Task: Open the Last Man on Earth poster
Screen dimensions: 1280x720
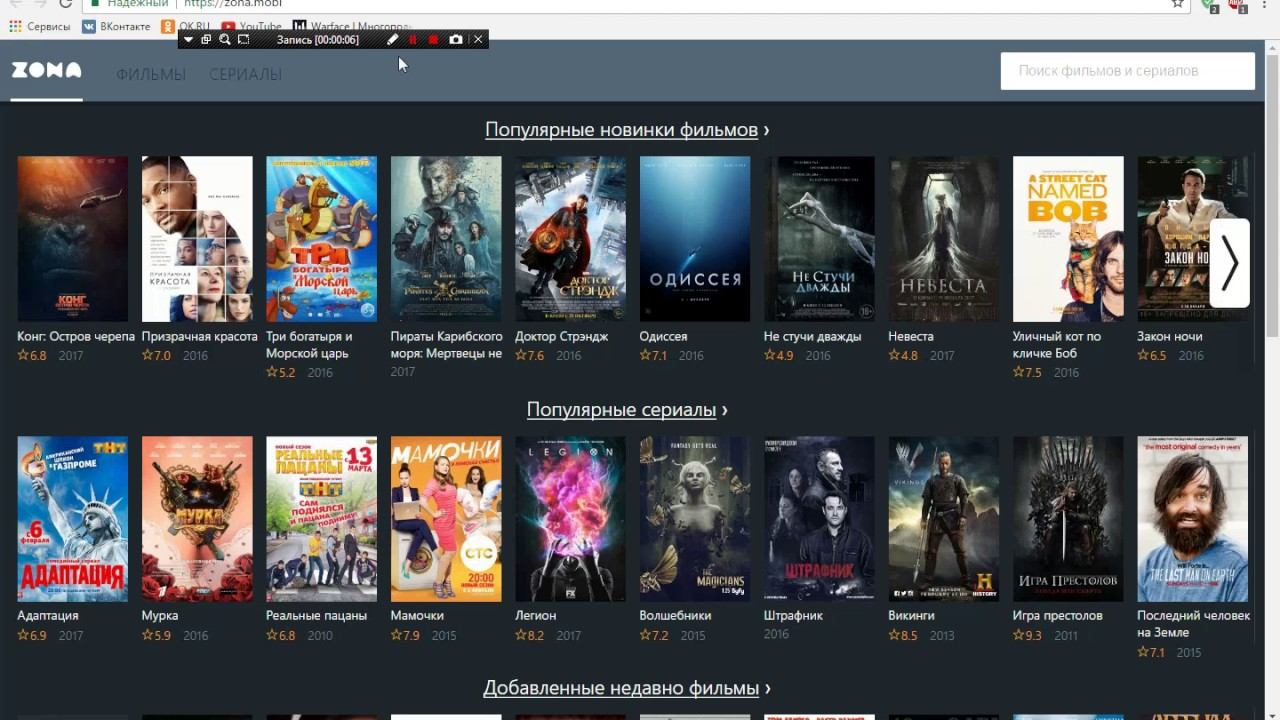Action: coord(1192,519)
